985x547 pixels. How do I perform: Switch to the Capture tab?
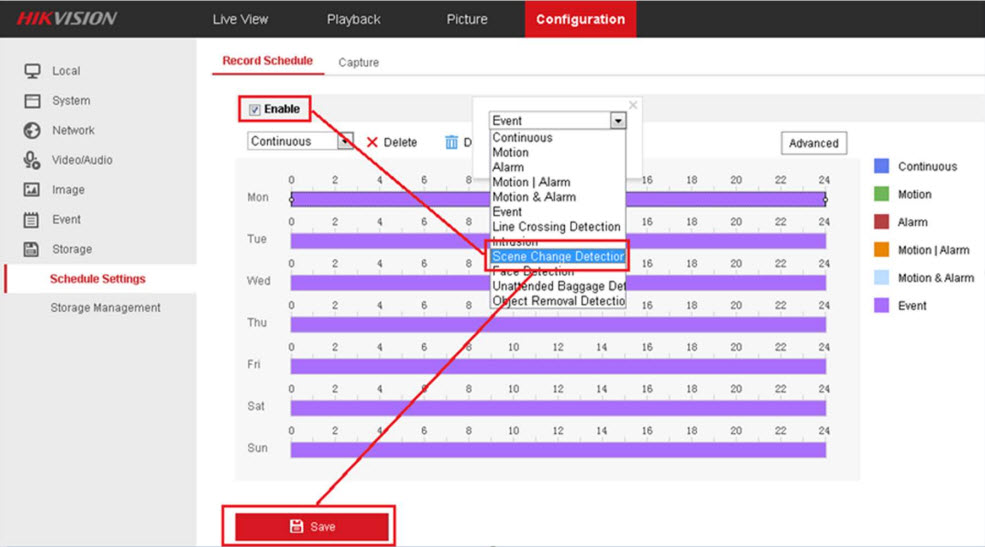pos(358,62)
